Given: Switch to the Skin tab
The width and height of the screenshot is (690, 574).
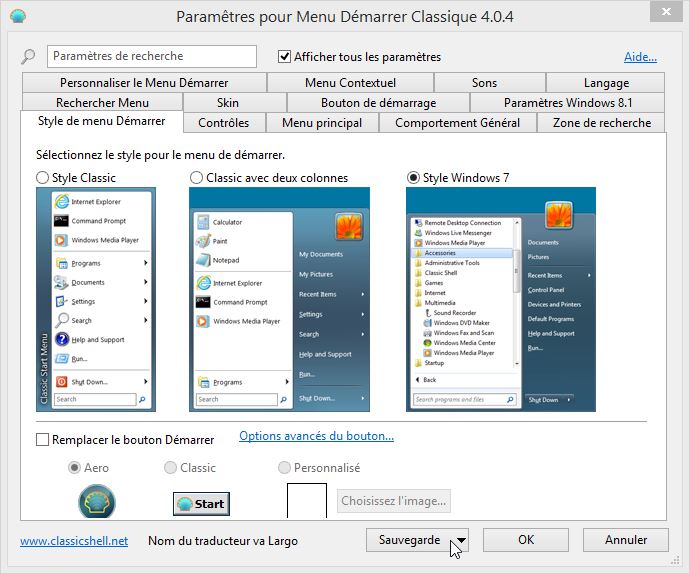Looking at the screenshot, I should coord(227,102).
